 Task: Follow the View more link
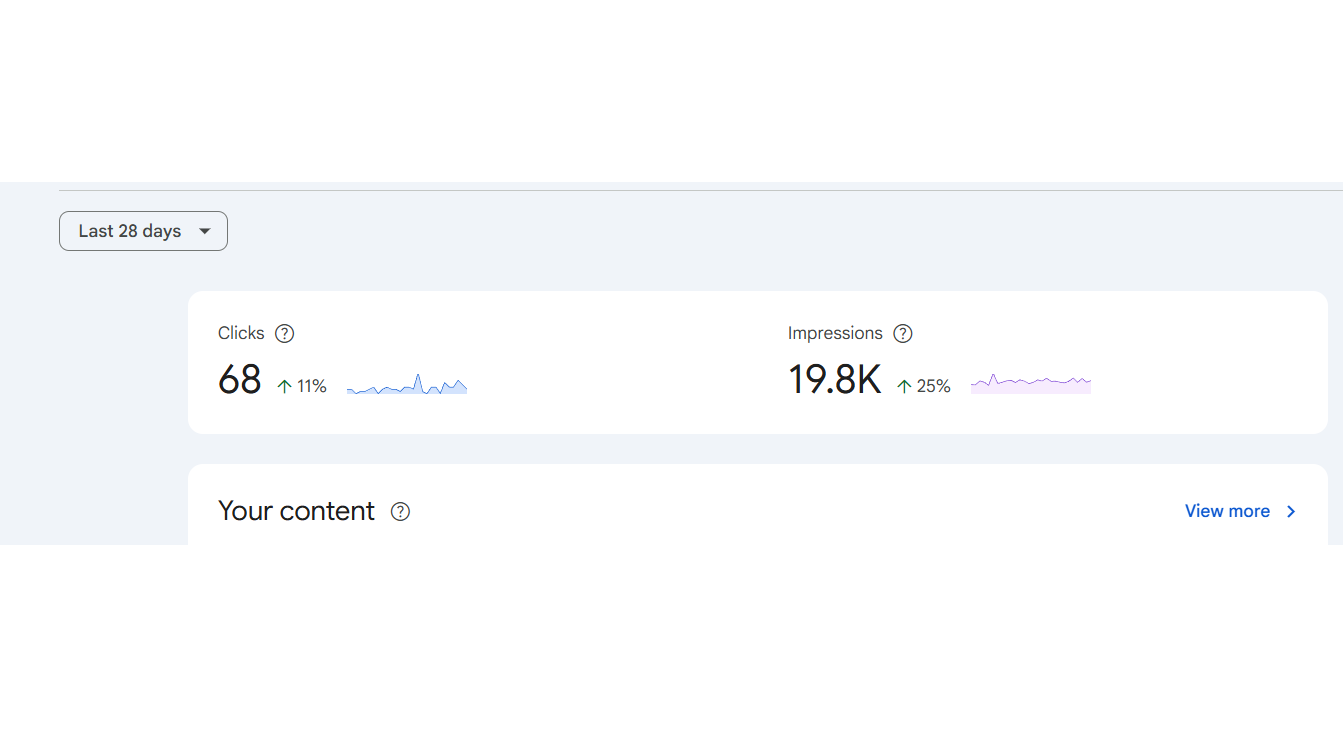[x=1227, y=511]
